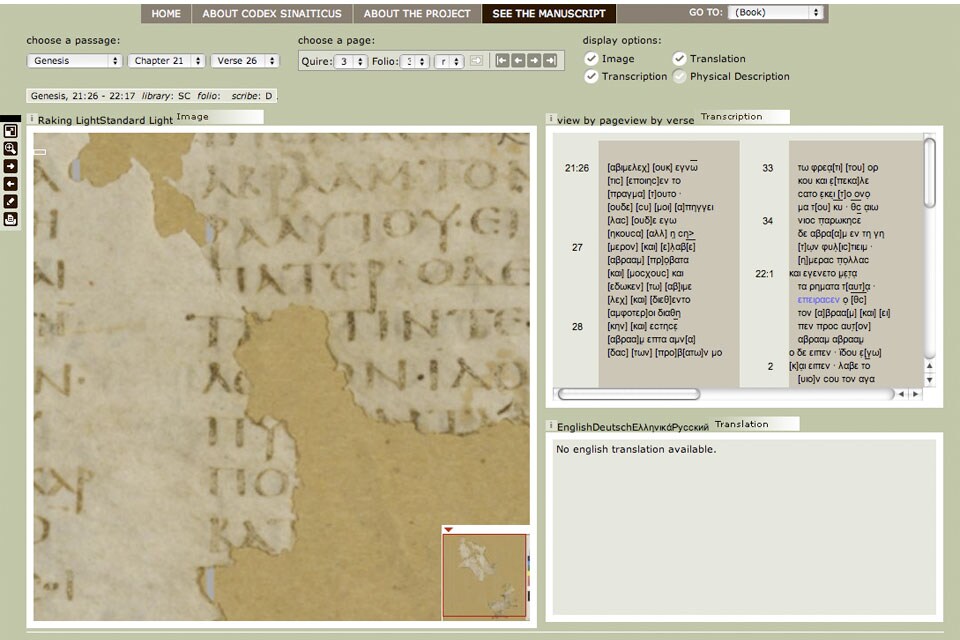
Task: Go to next page with the page-navigation right arrow
Action: [534, 60]
